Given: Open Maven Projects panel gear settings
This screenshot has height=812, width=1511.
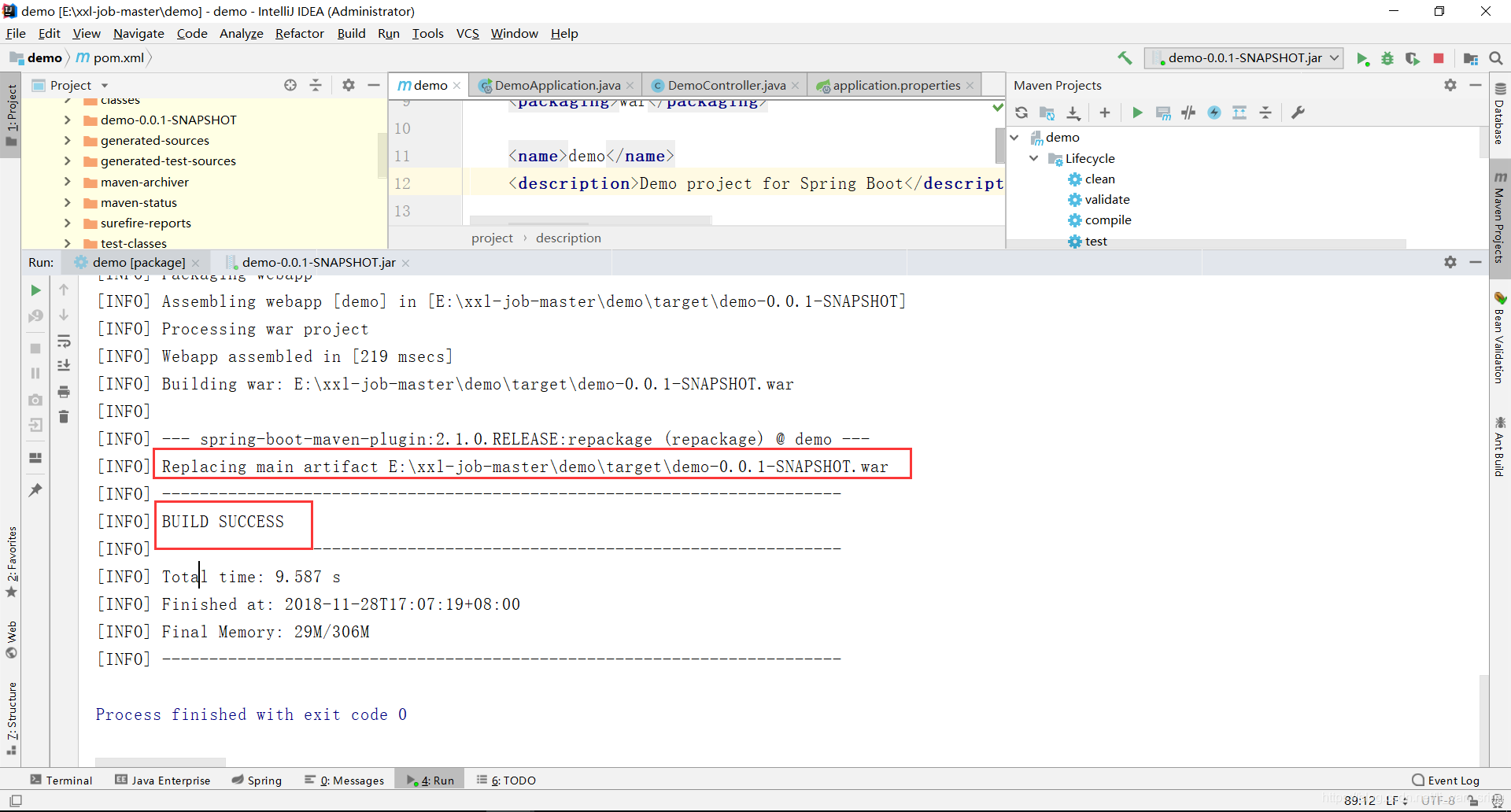Looking at the screenshot, I should (x=1450, y=85).
